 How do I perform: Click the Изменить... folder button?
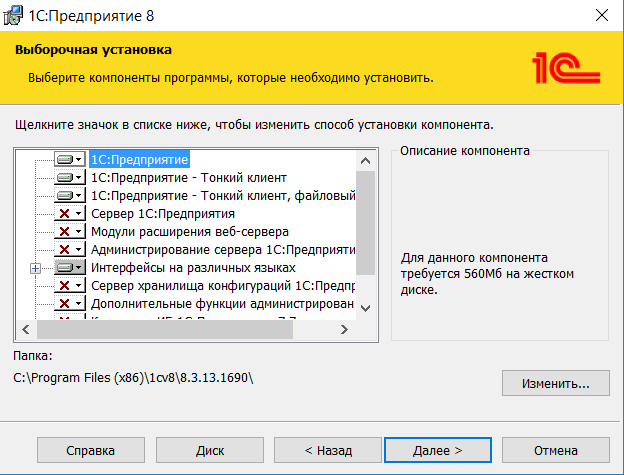[555, 383]
